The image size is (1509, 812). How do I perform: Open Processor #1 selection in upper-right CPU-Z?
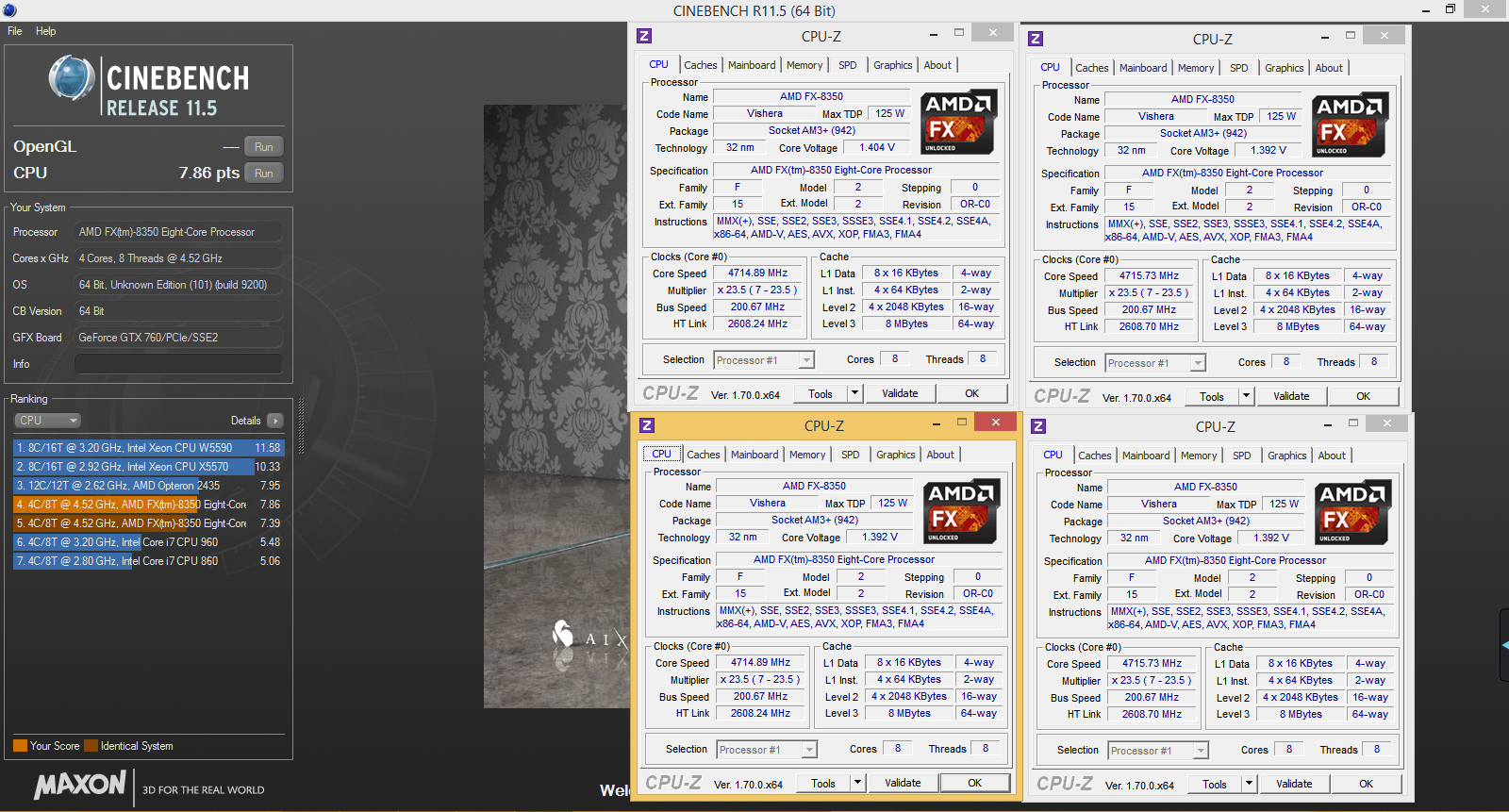(x=1155, y=363)
